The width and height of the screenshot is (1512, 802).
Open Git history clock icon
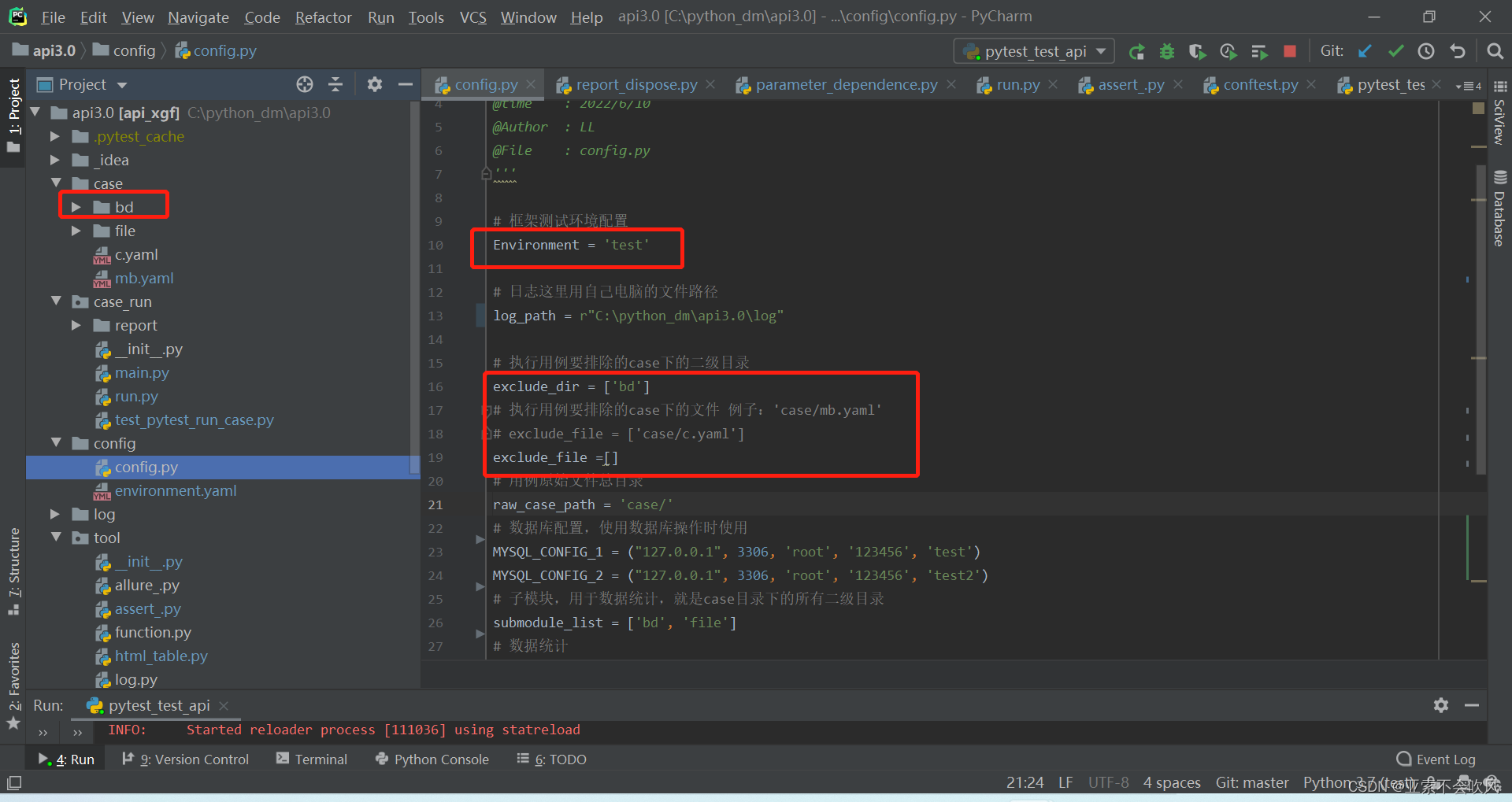pos(1426,51)
